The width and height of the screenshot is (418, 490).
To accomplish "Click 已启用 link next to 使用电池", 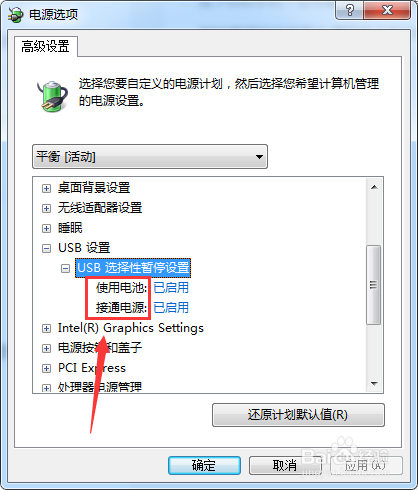I will pos(171,288).
